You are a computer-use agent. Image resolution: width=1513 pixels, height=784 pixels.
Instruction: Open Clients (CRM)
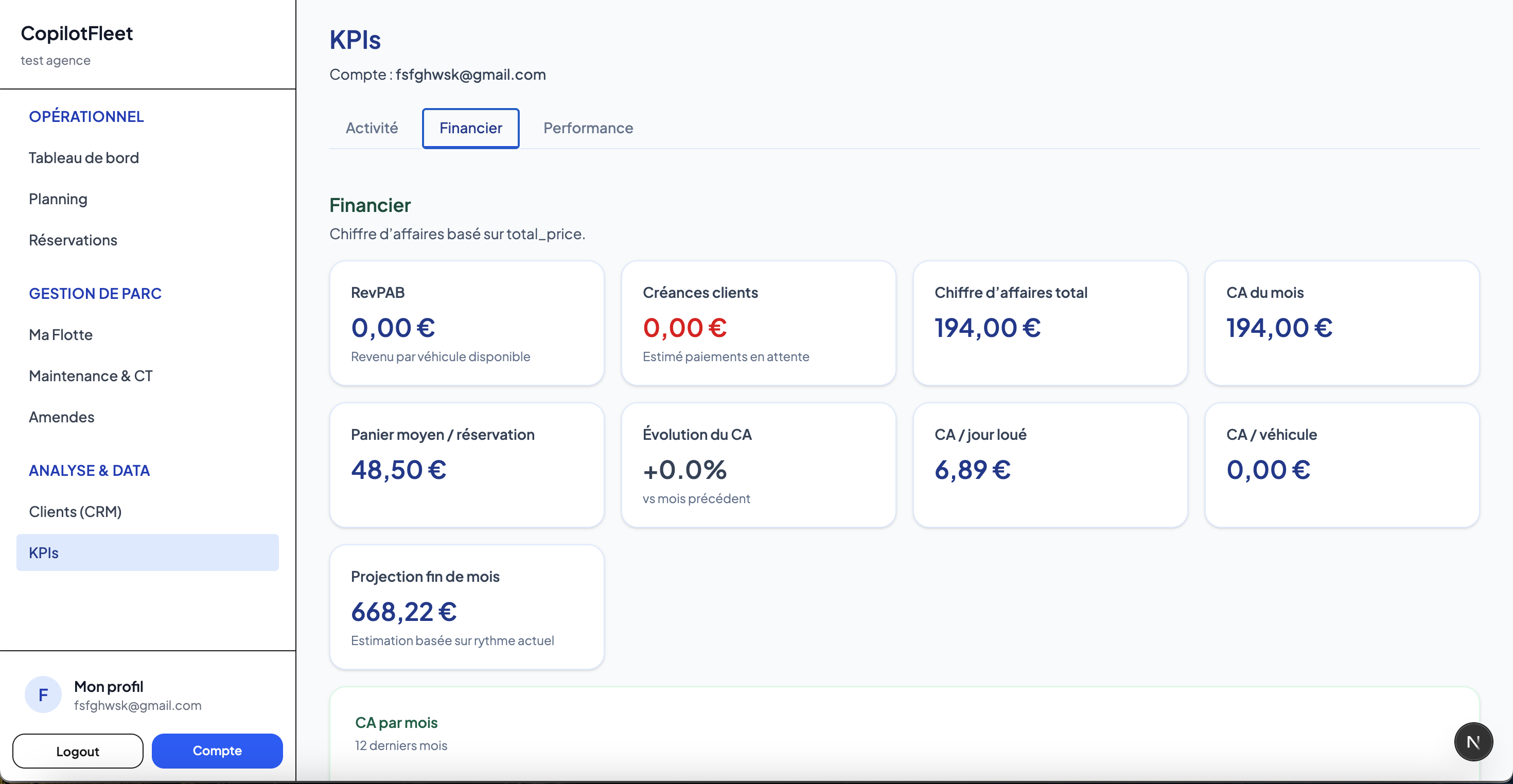(75, 511)
